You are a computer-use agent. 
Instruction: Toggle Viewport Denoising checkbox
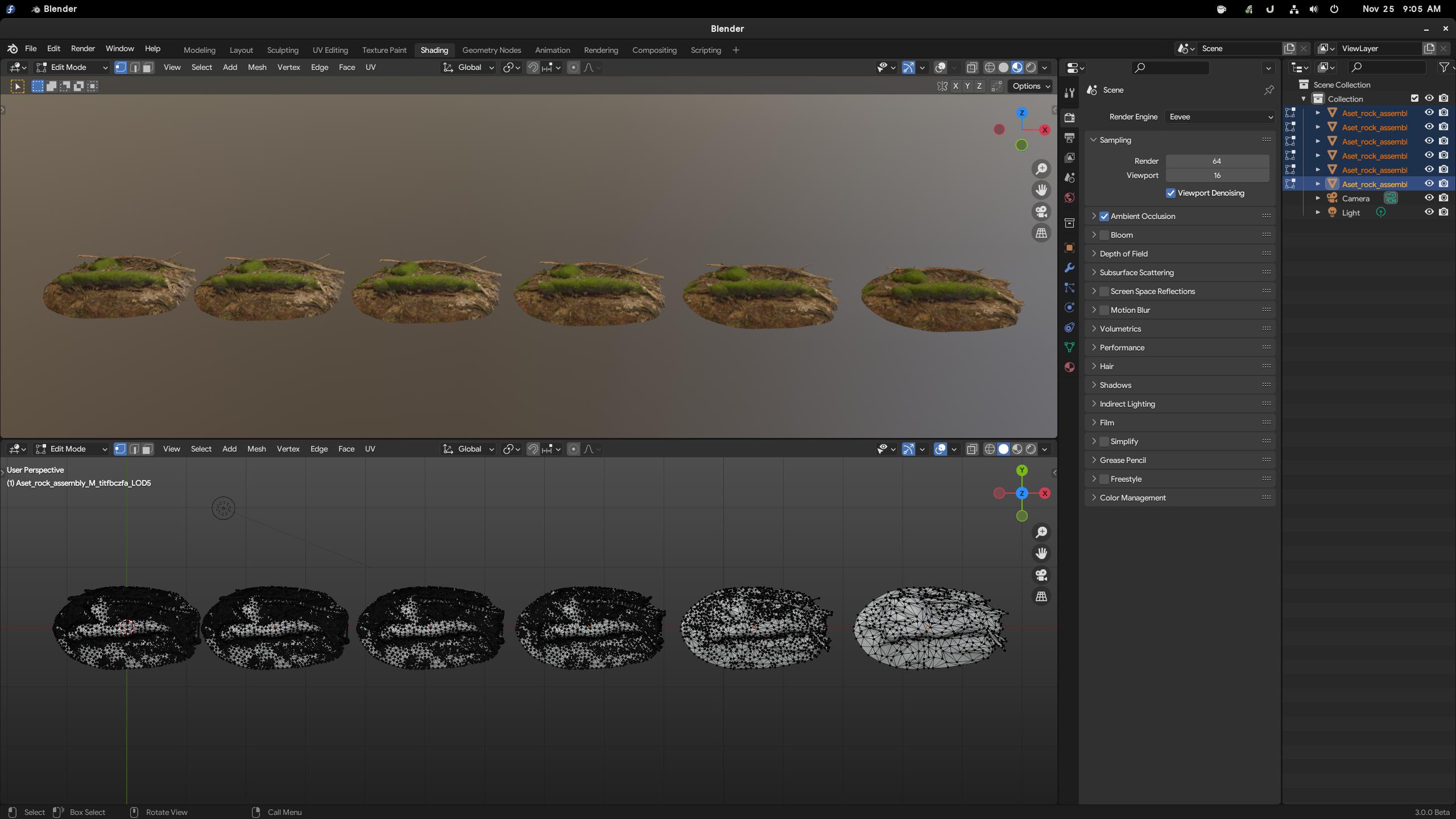pyautogui.click(x=1170, y=193)
